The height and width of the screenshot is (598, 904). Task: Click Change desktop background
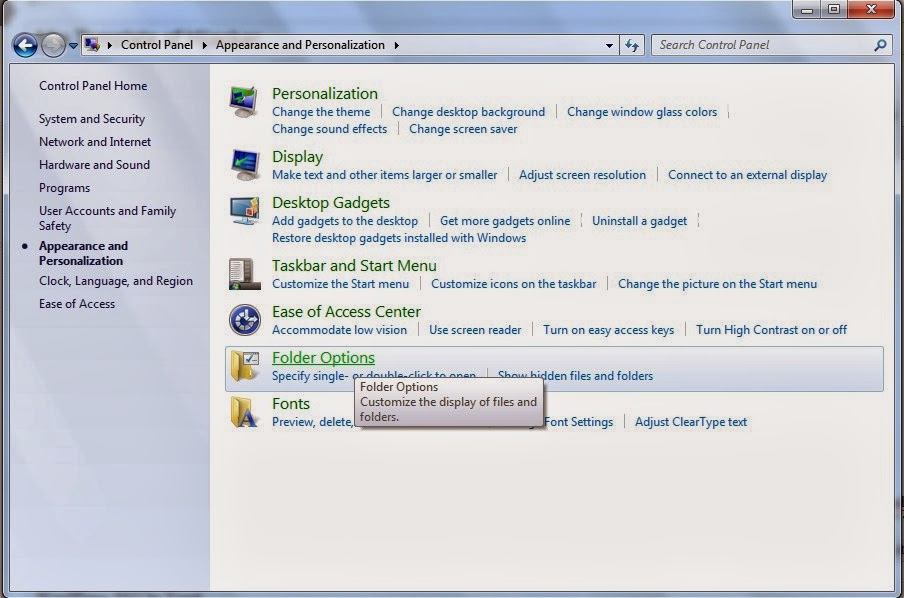(x=468, y=112)
